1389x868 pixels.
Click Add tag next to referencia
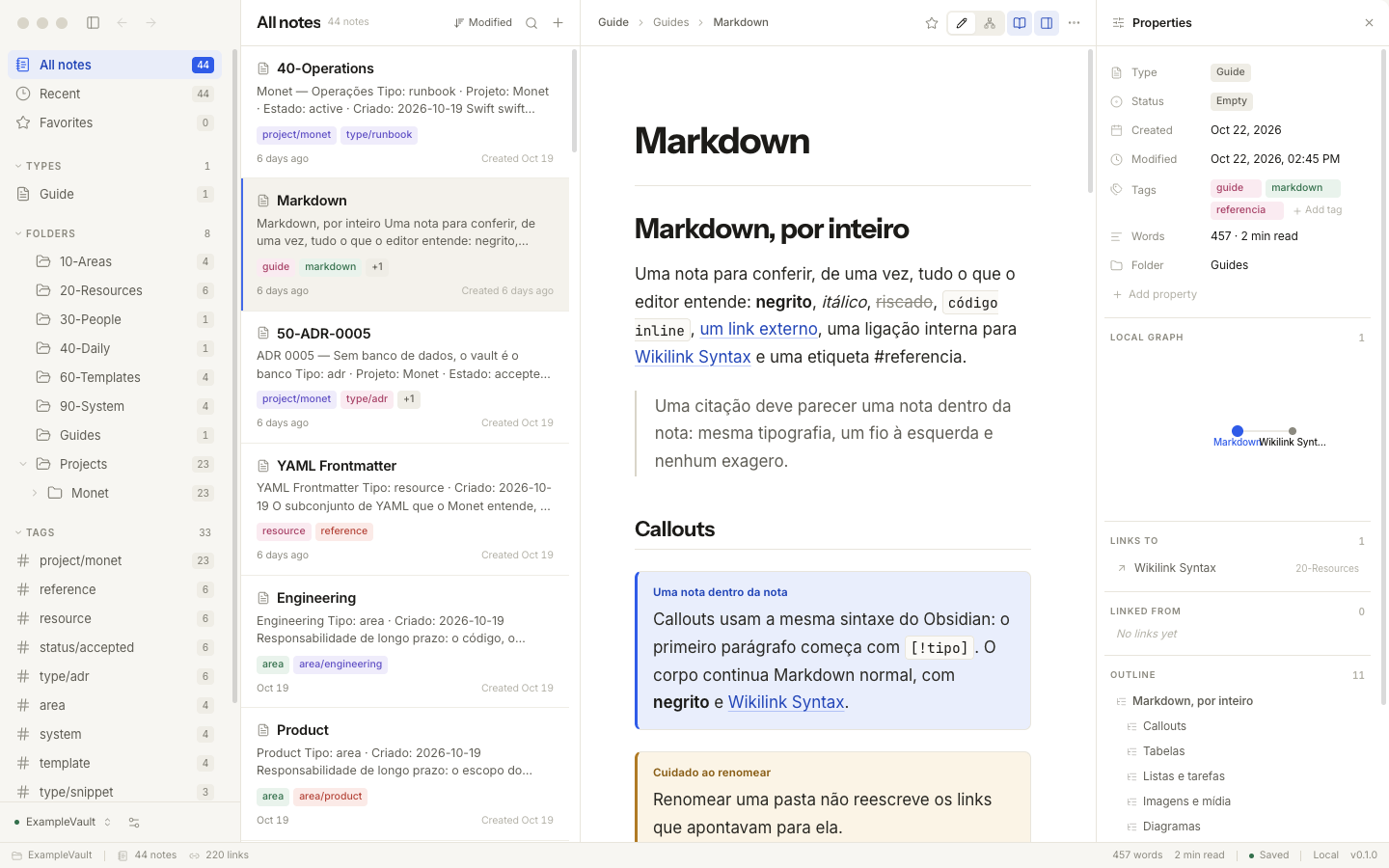point(1318,210)
